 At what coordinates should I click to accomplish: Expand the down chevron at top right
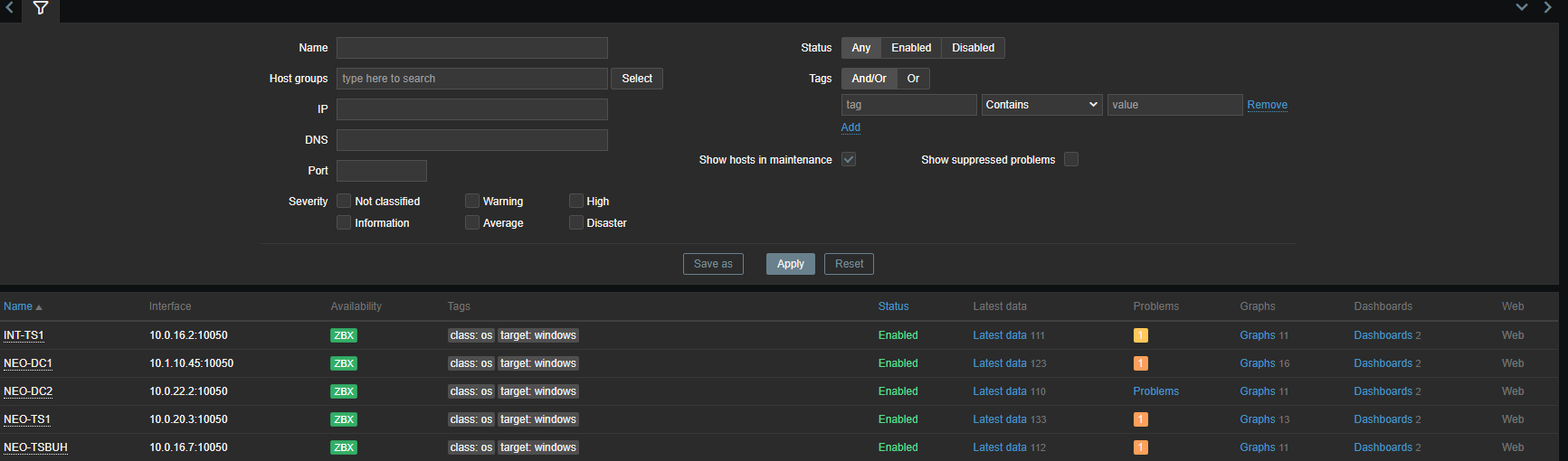coord(1522,7)
